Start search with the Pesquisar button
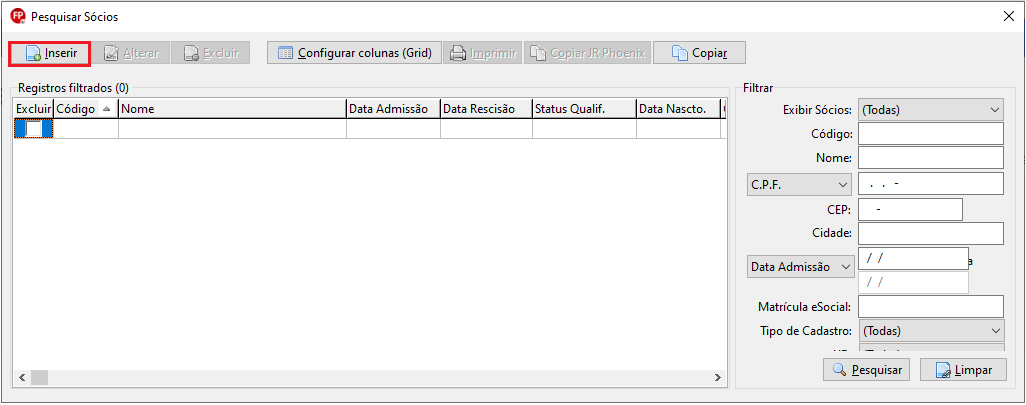Screen dimensions: 1026x405 [867, 370]
